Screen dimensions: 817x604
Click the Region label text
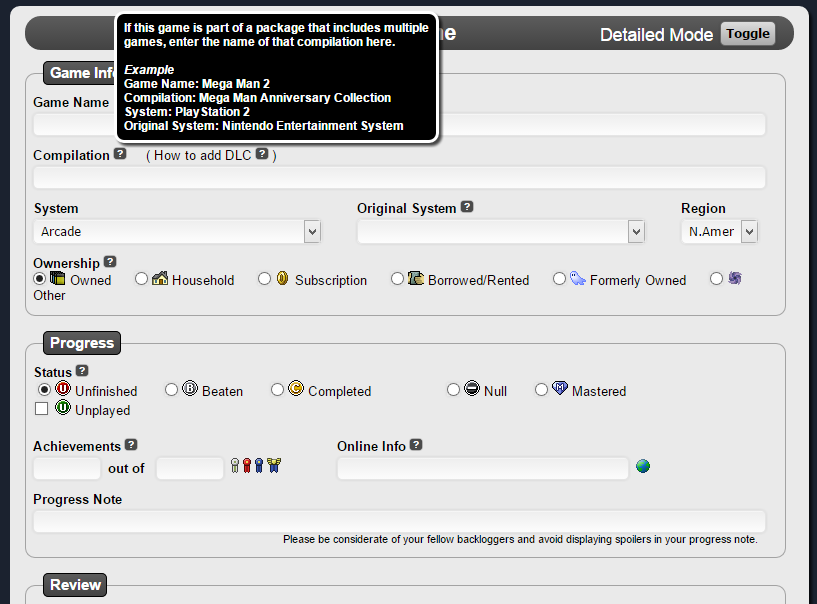[703, 208]
